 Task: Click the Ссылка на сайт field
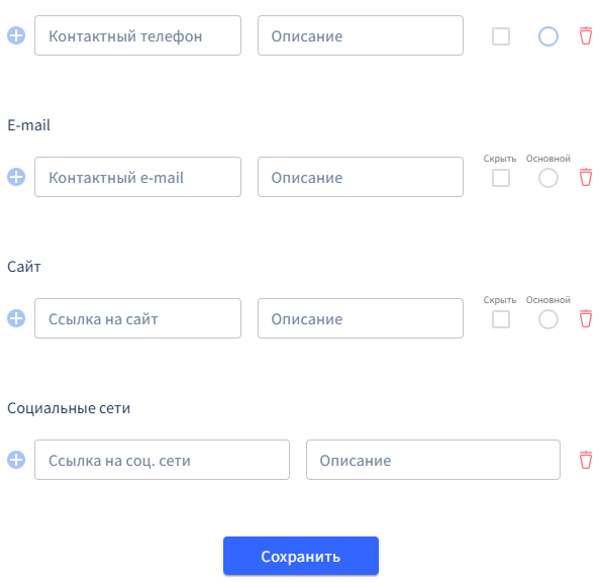138,319
